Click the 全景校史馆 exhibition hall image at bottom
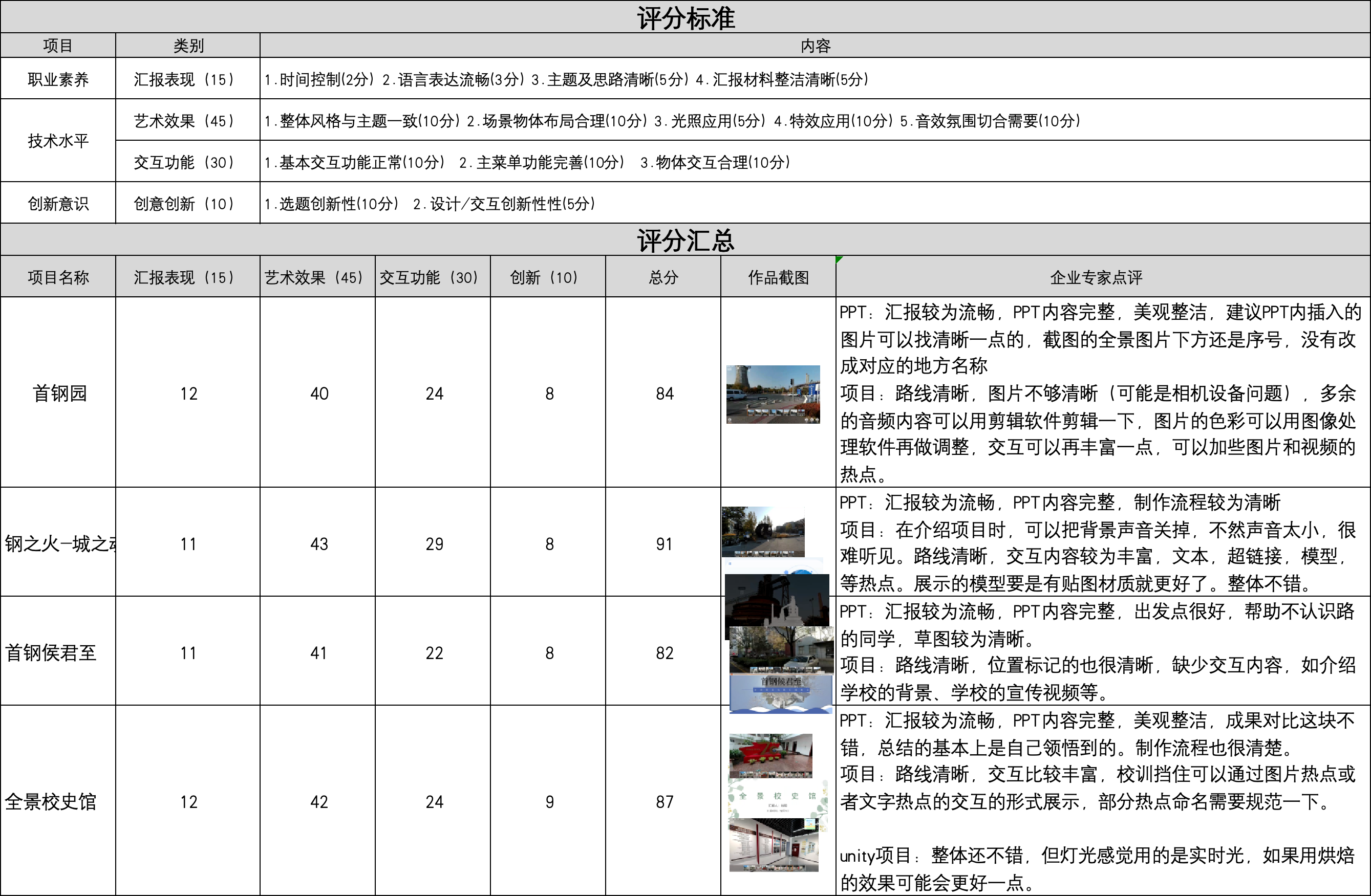The height and width of the screenshot is (896, 1371). pyautogui.click(x=773, y=844)
